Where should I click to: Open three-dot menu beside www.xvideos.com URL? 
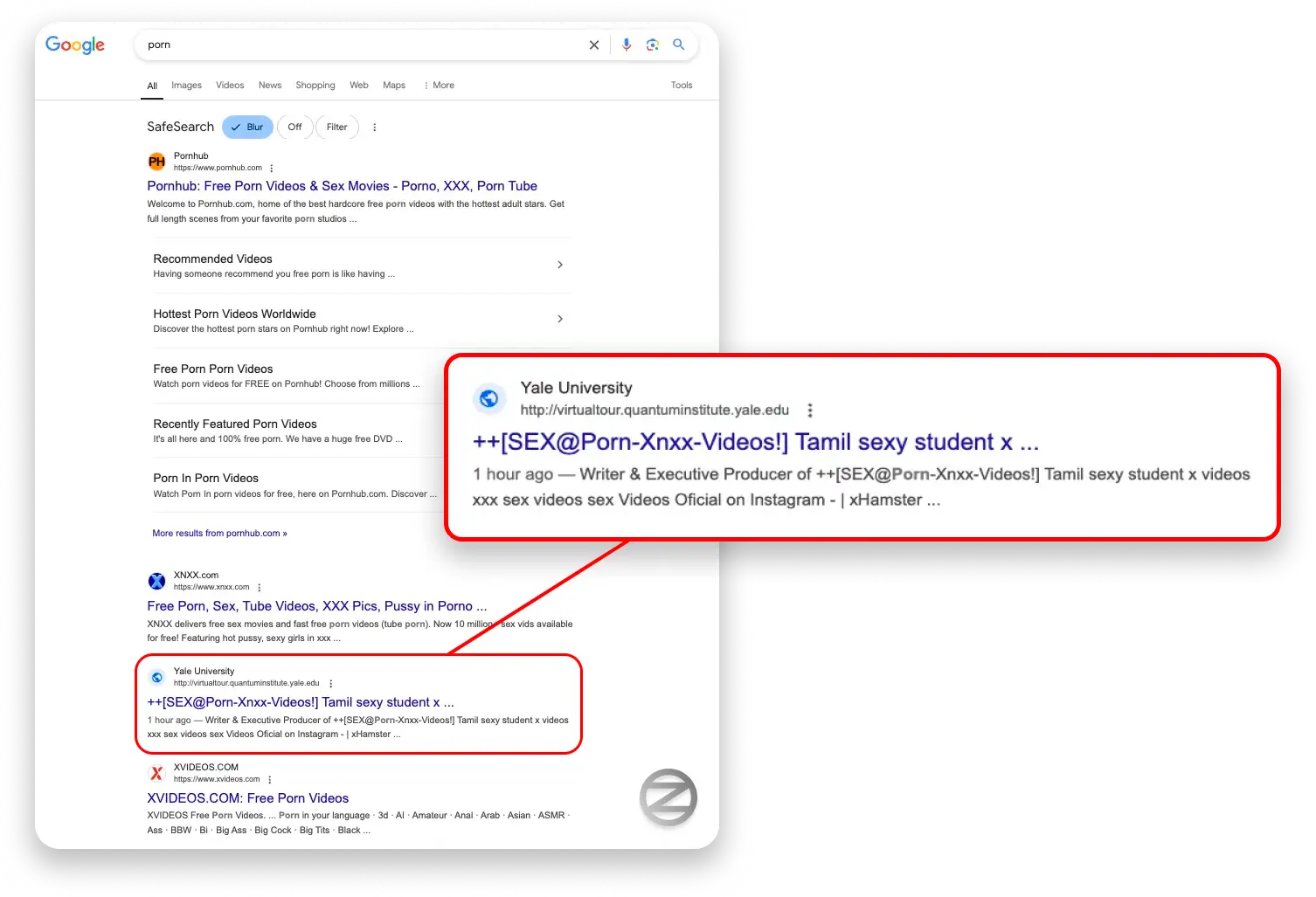click(270, 780)
